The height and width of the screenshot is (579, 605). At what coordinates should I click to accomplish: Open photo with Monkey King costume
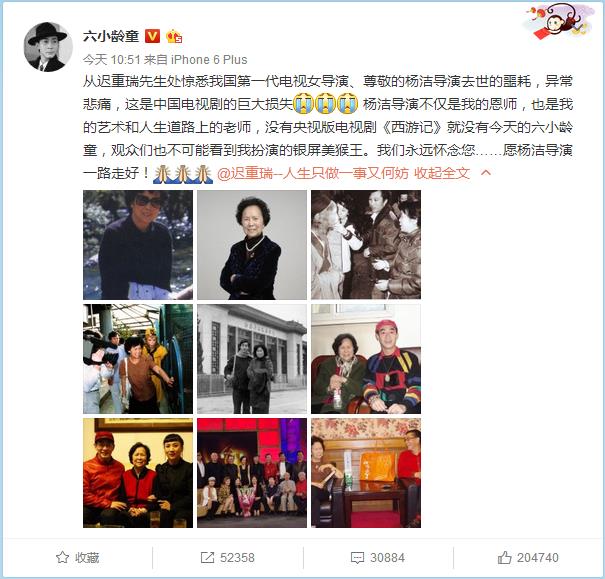point(138,359)
